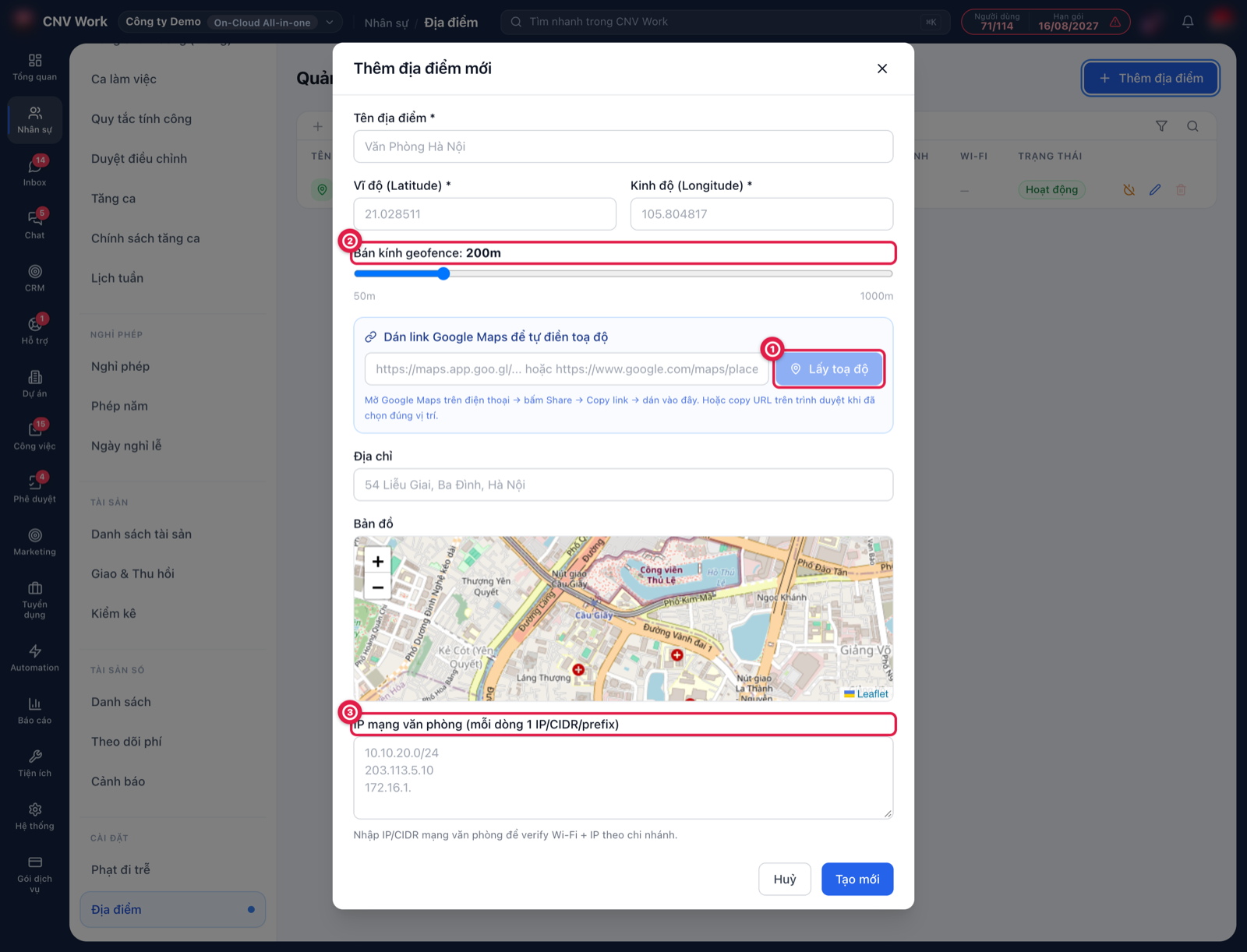This screenshot has width=1247, height=952.
Task: Click the Vĩ độ latitude input
Action: [x=485, y=213]
